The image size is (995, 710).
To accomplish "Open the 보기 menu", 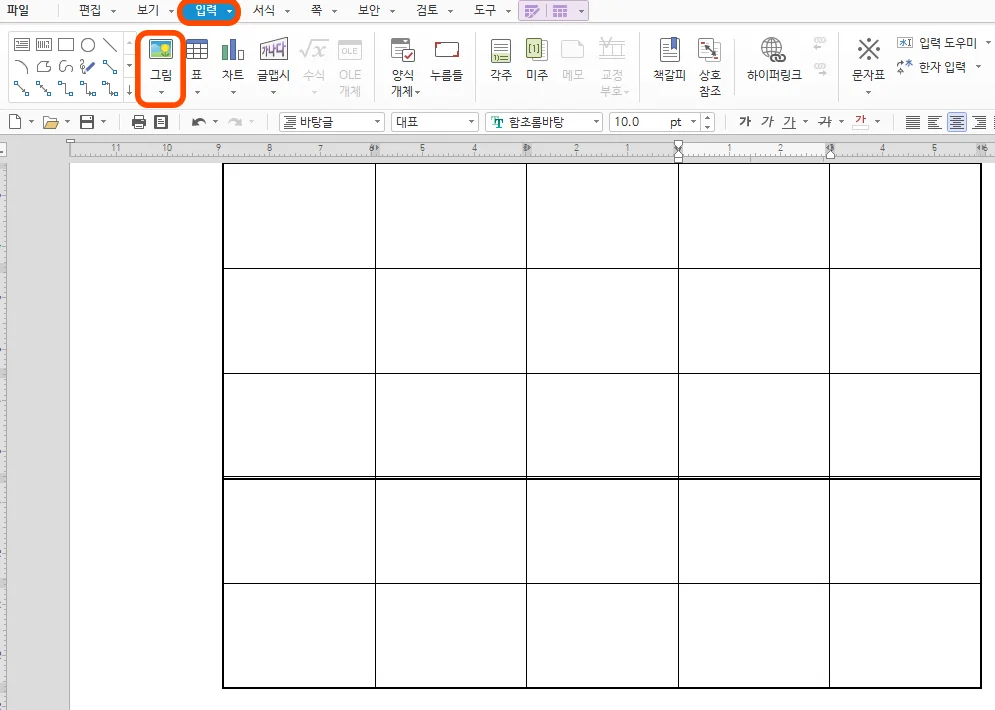I will (x=148, y=10).
